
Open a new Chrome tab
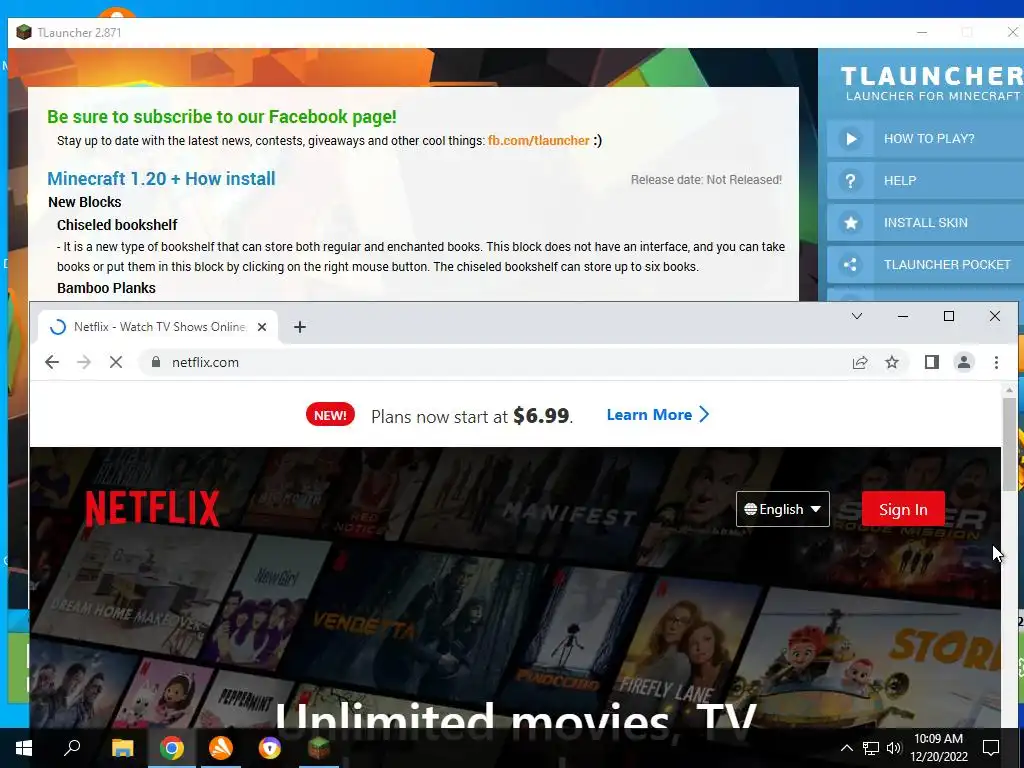coord(300,327)
